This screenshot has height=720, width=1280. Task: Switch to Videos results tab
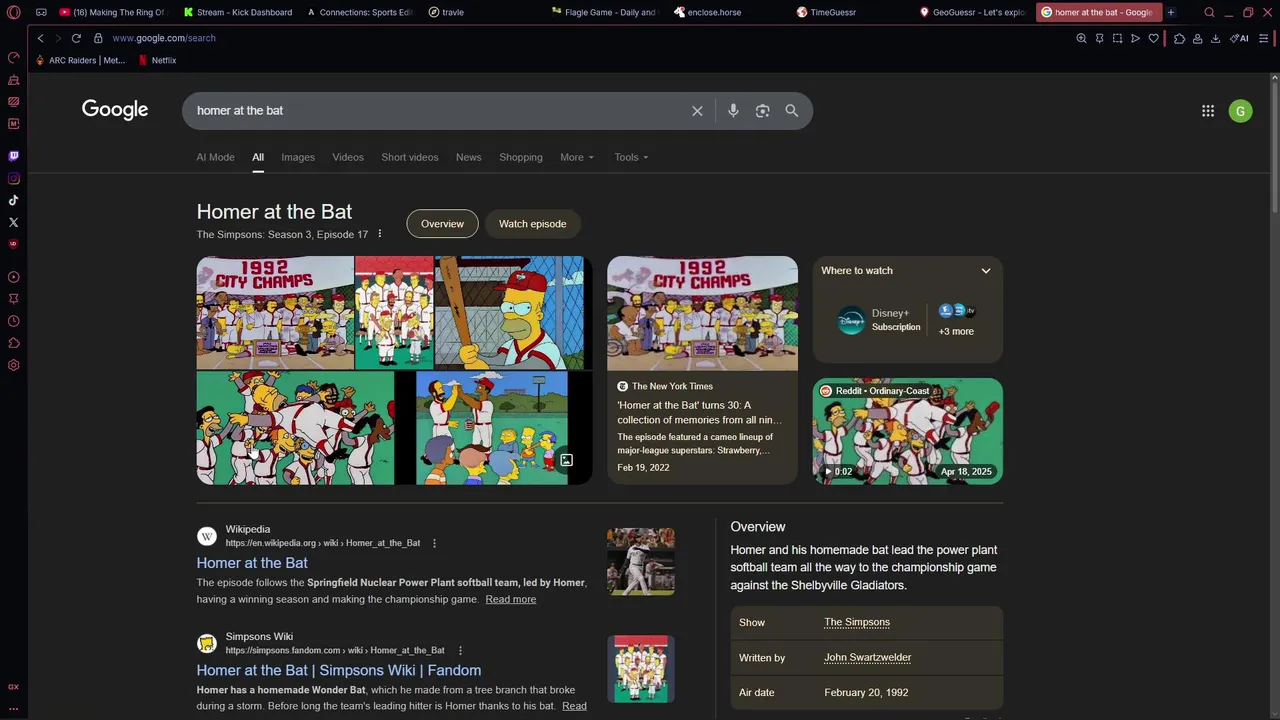[x=348, y=157]
